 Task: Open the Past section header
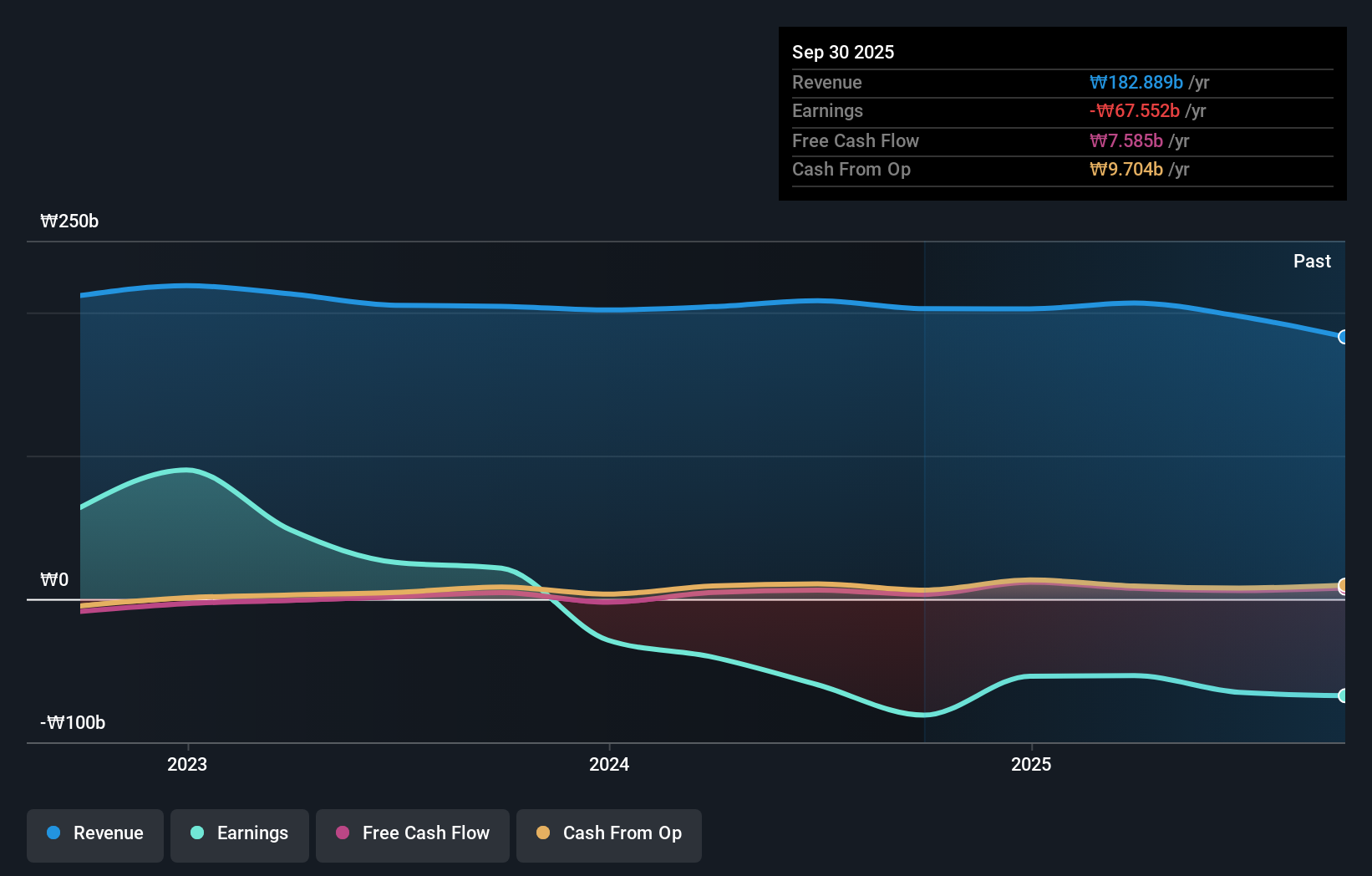(1312, 261)
